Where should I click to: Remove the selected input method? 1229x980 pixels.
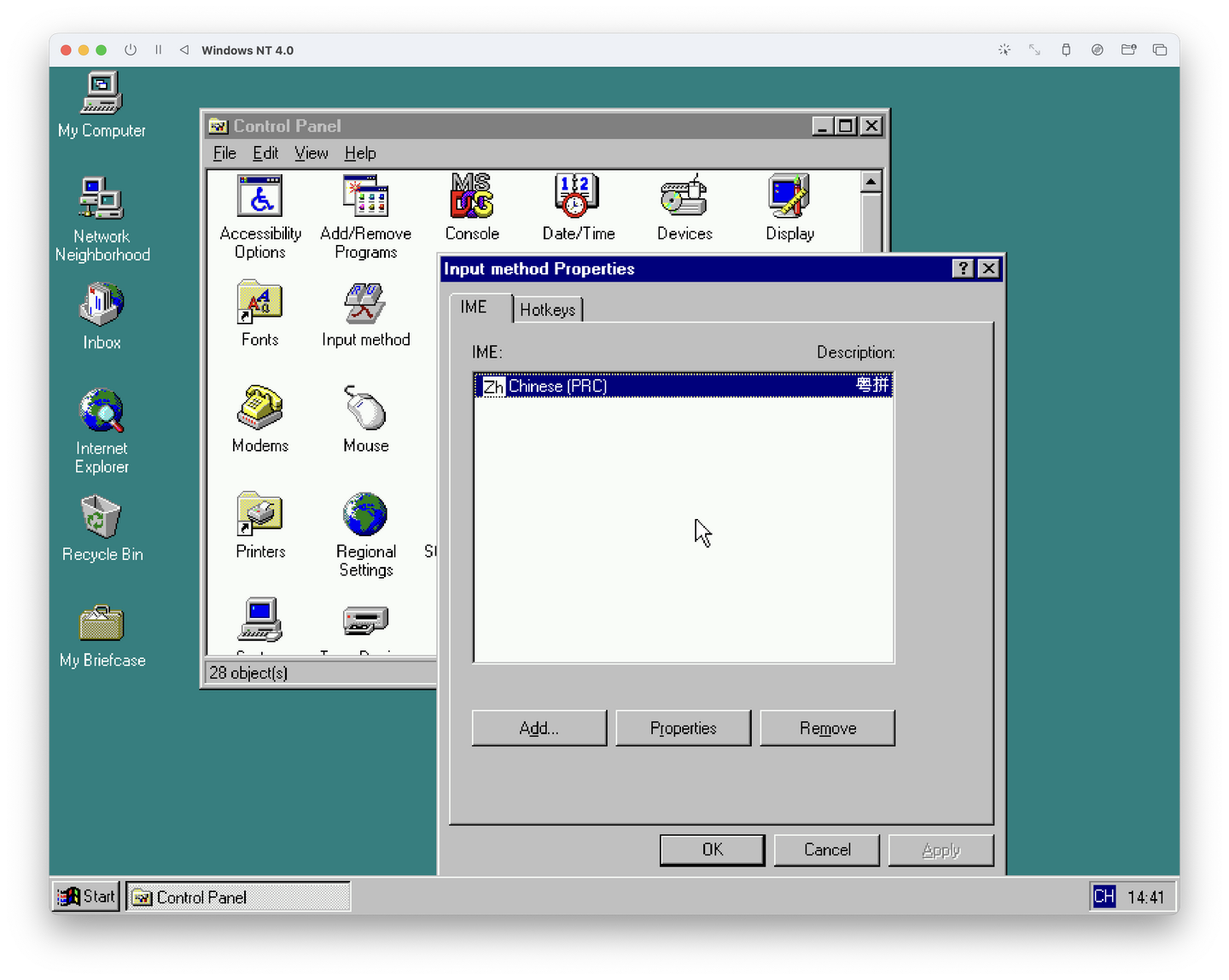(827, 727)
